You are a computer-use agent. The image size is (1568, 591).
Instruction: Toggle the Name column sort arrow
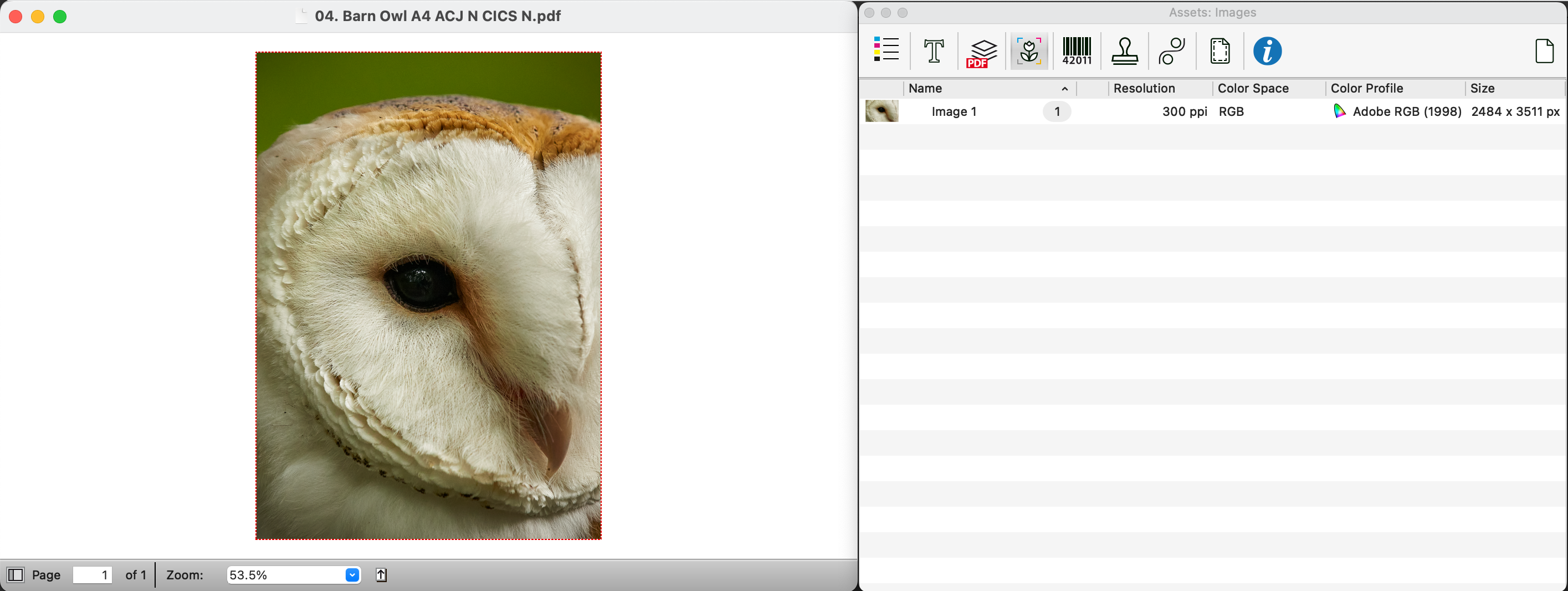(1064, 89)
